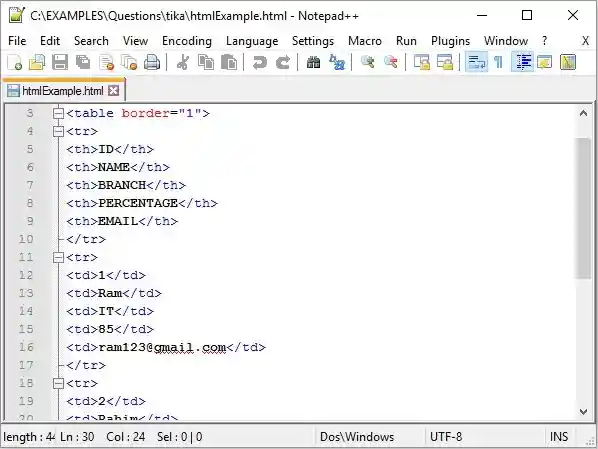Screen dimensions: 598x449
Task: Open the Run menu
Action: pos(406,41)
